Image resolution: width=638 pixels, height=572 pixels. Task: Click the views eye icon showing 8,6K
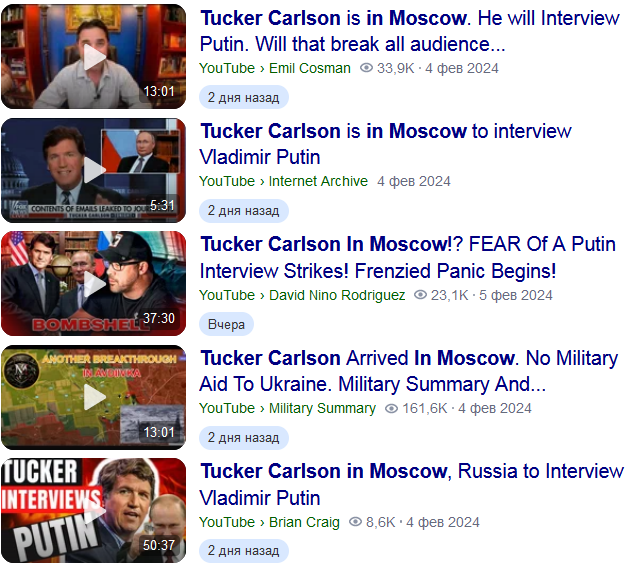coord(356,522)
